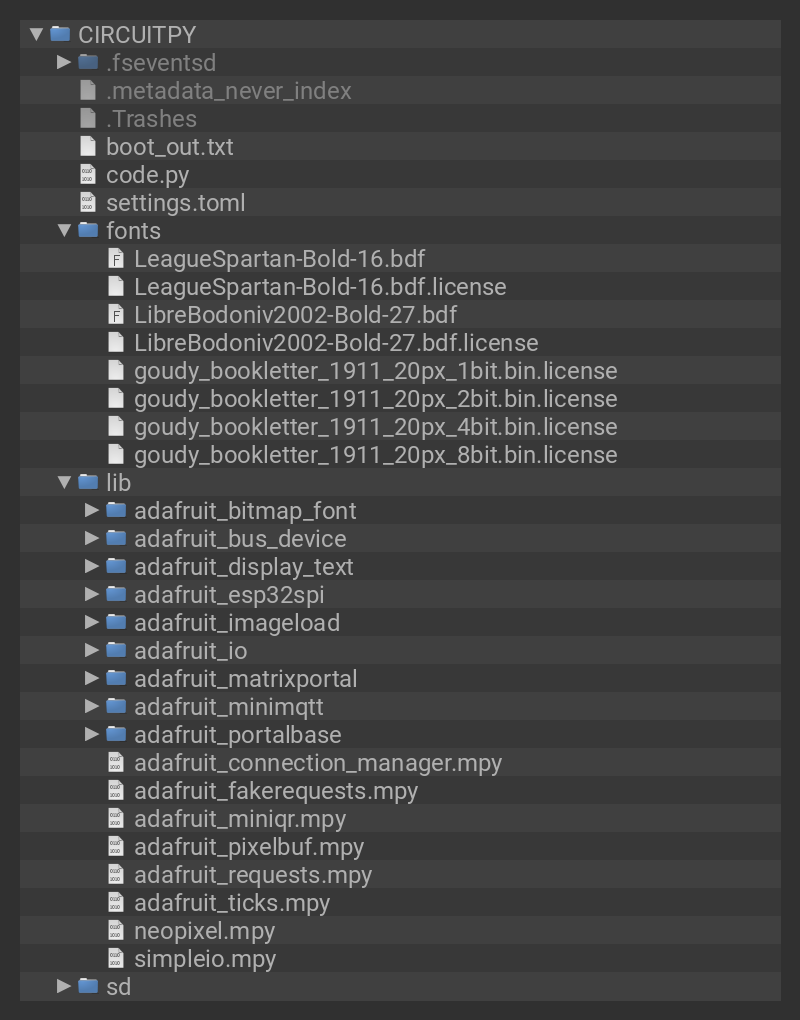The image size is (800, 1020).
Task: Expand the adafruit_esp32spi folder arrow
Action: (92, 595)
